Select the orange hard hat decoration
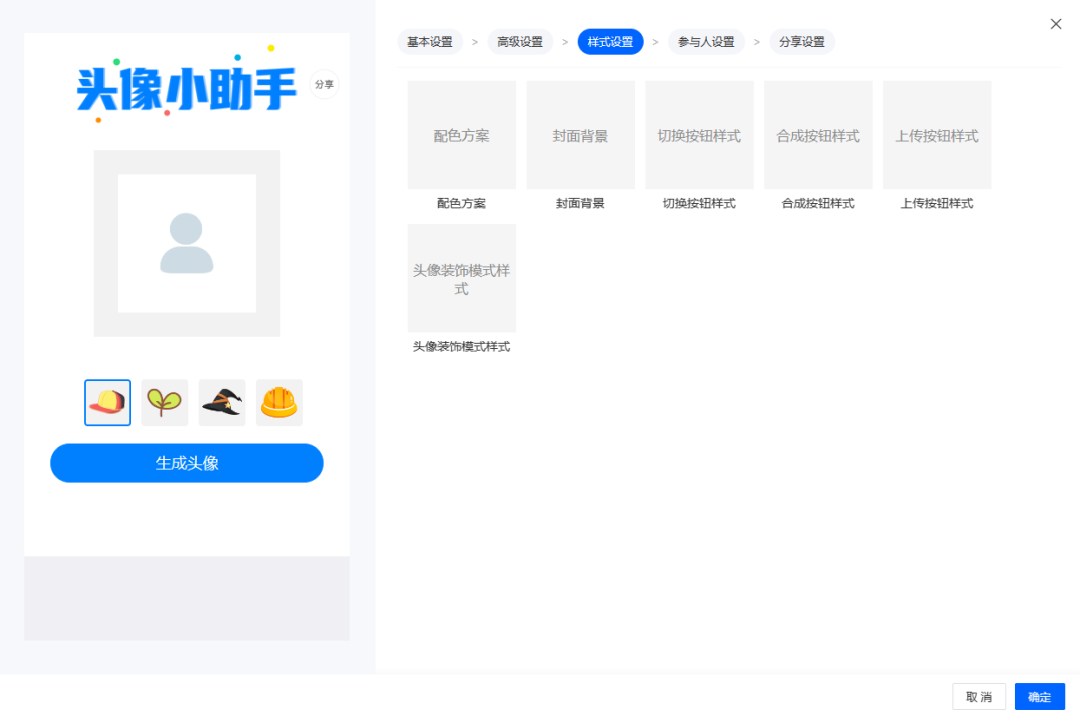The width and height of the screenshot is (1080, 723). (x=279, y=402)
